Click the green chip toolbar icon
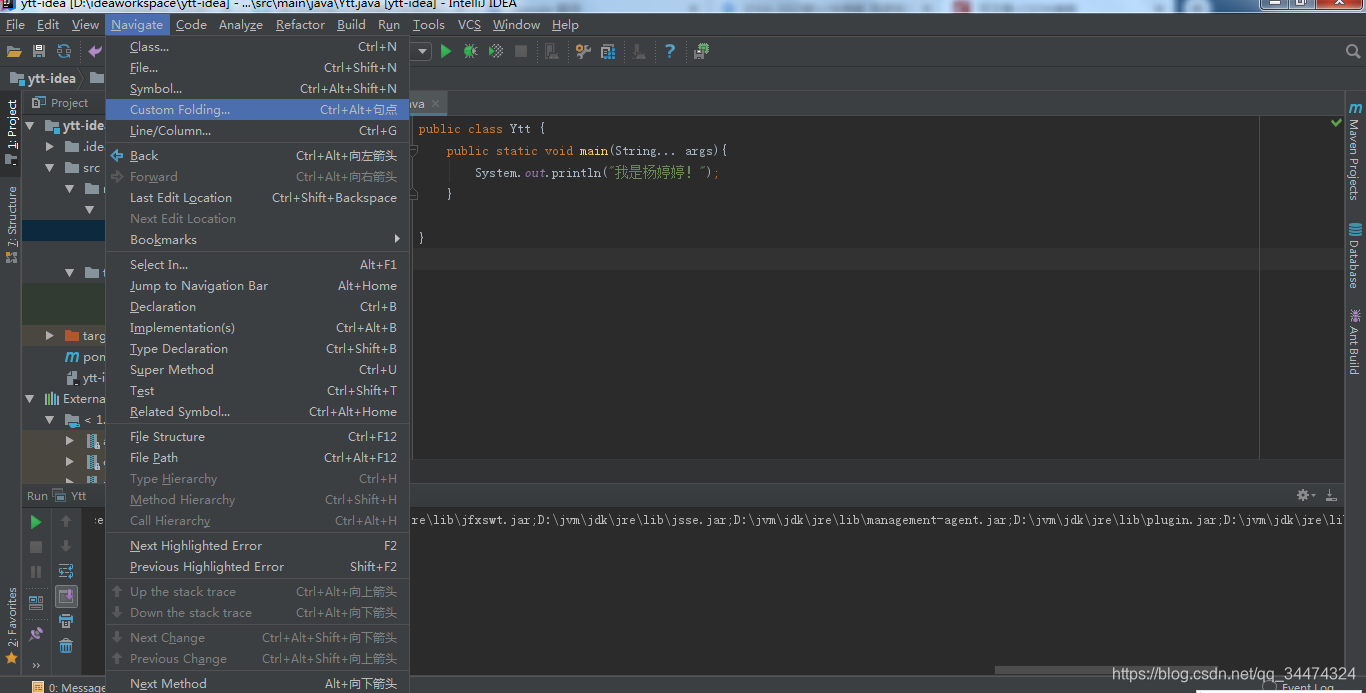 [x=702, y=51]
